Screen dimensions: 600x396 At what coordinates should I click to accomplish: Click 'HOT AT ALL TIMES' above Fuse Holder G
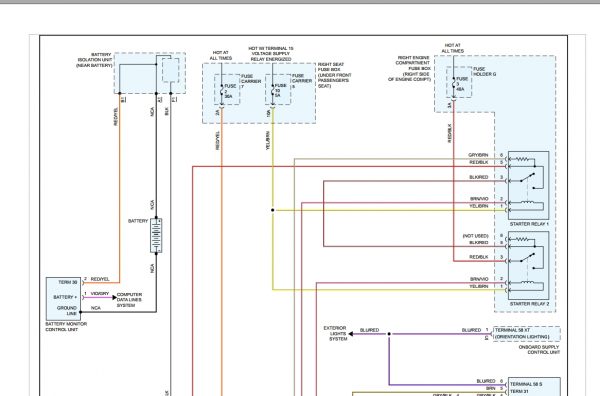coord(453,48)
